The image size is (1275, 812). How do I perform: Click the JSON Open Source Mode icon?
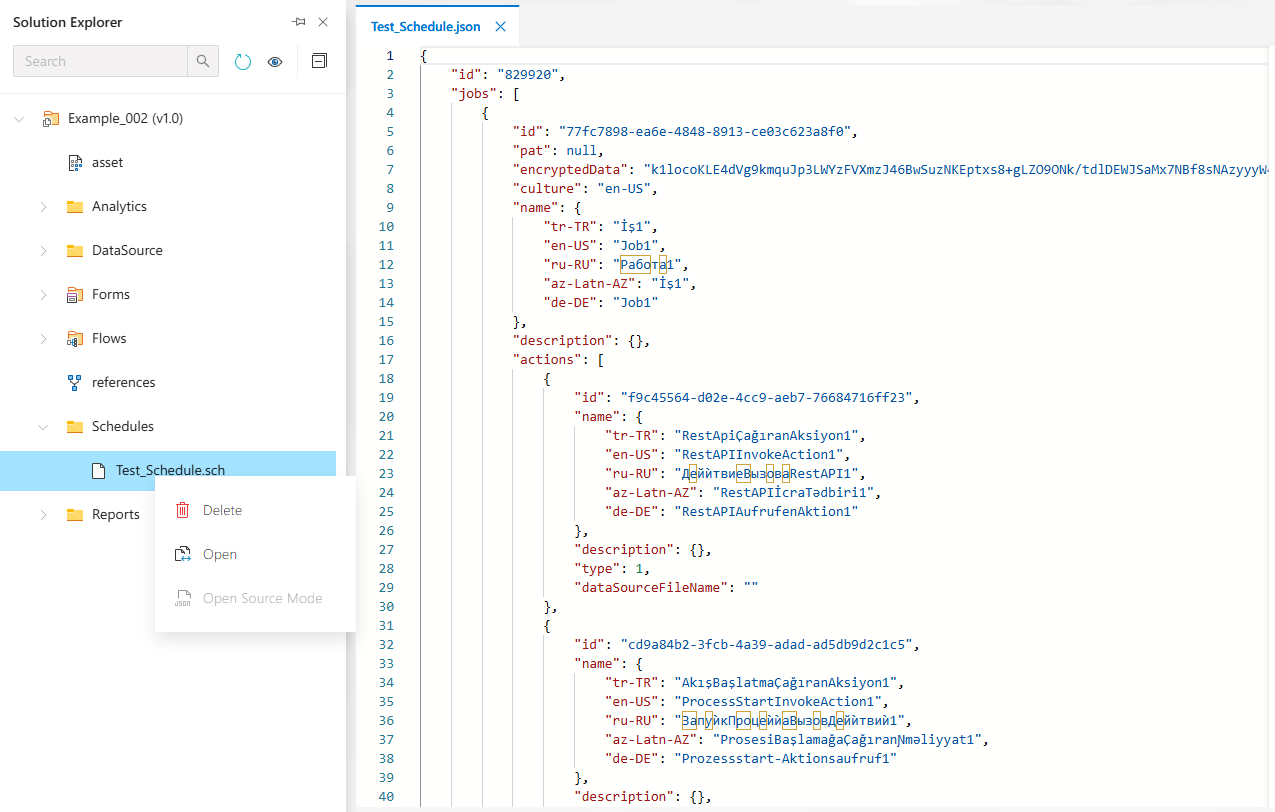[182, 598]
